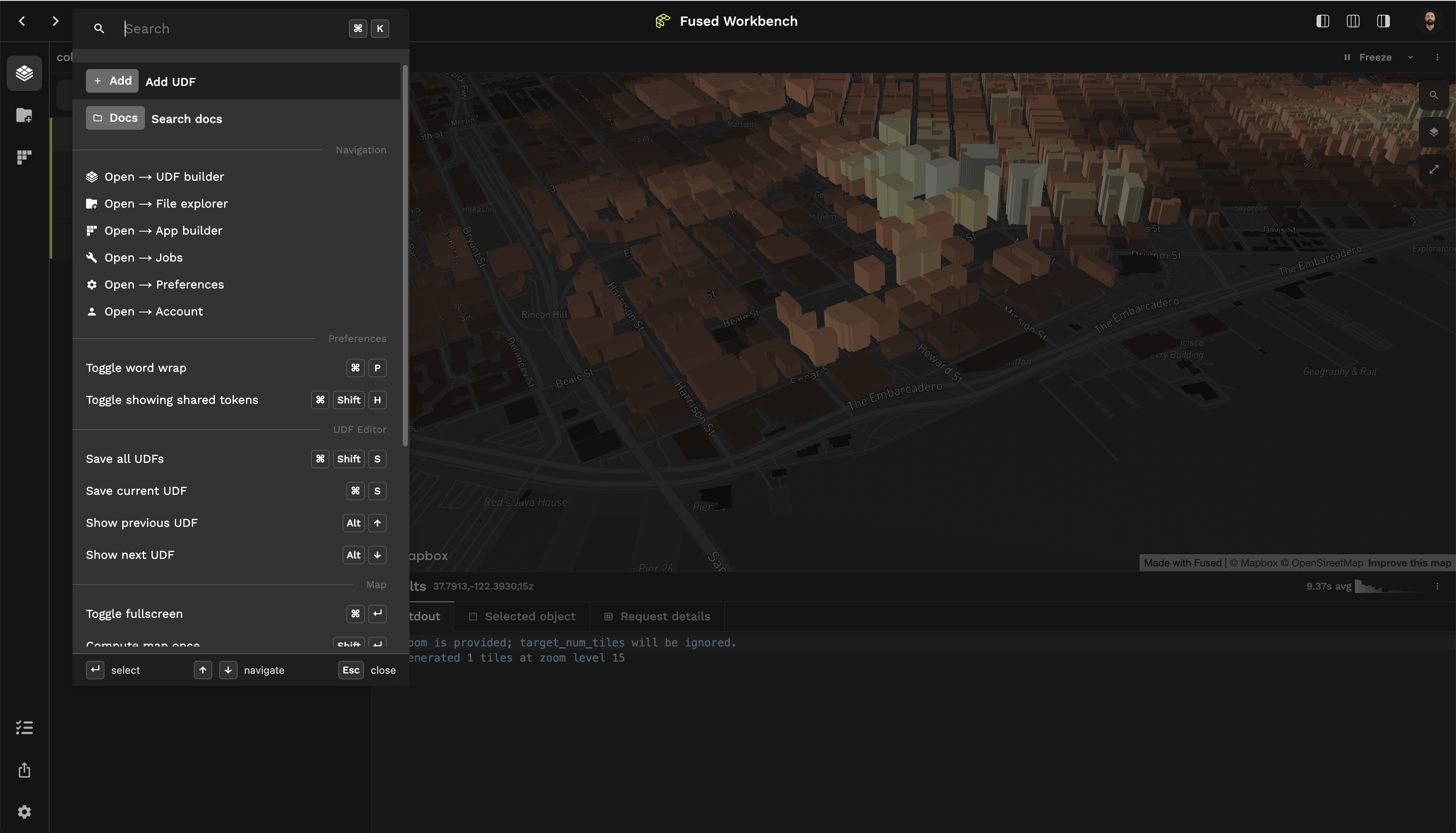
Task: Toggle fullscreen map command
Action: (236, 614)
